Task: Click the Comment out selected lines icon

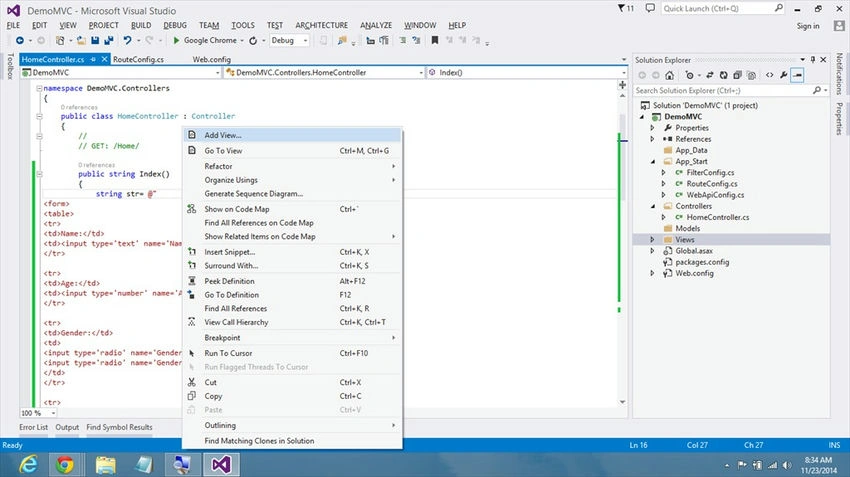Action: click(403, 41)
